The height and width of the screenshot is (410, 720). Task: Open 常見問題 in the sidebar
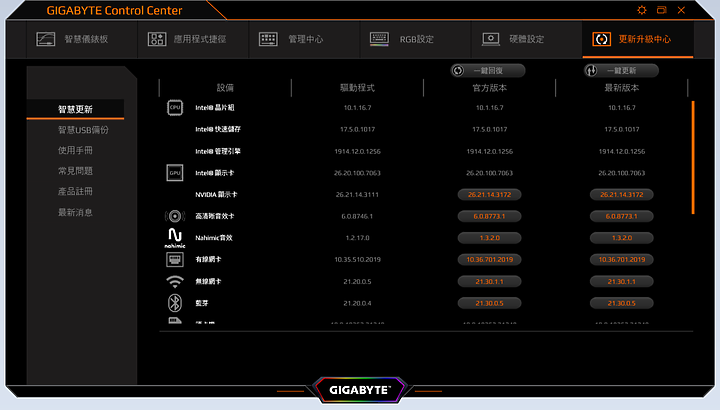pos(75,171)
